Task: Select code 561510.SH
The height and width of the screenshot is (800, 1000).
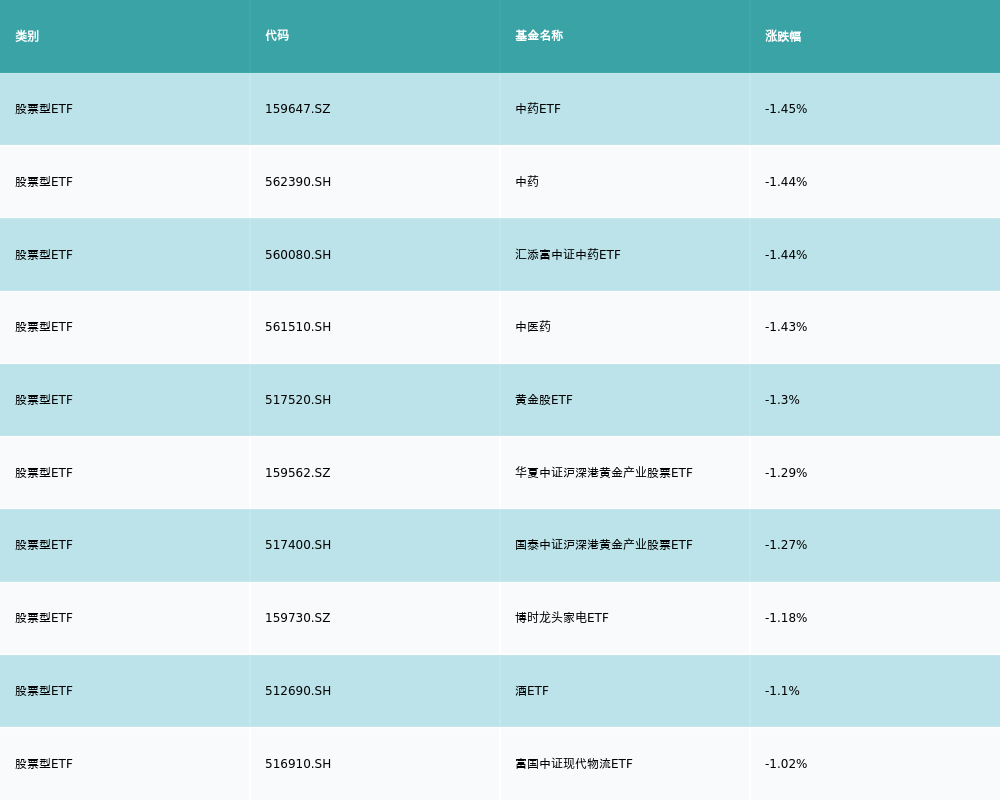Action: 298,327
